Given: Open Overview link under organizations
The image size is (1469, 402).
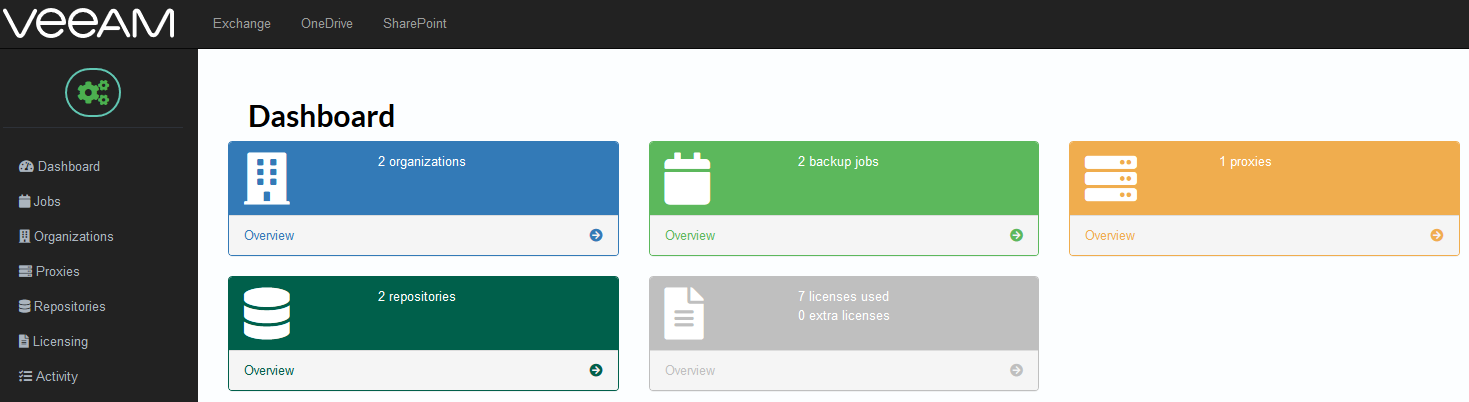Looking at the screenshot, I should point(269,235).
